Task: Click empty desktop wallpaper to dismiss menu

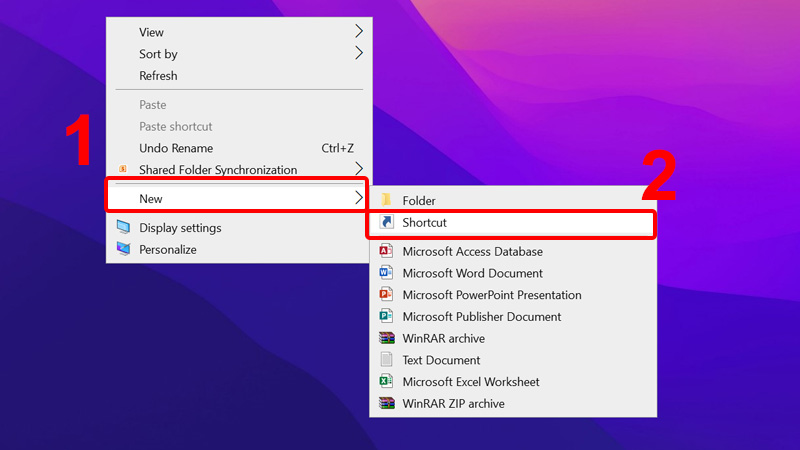Action: tap(600, 80)
